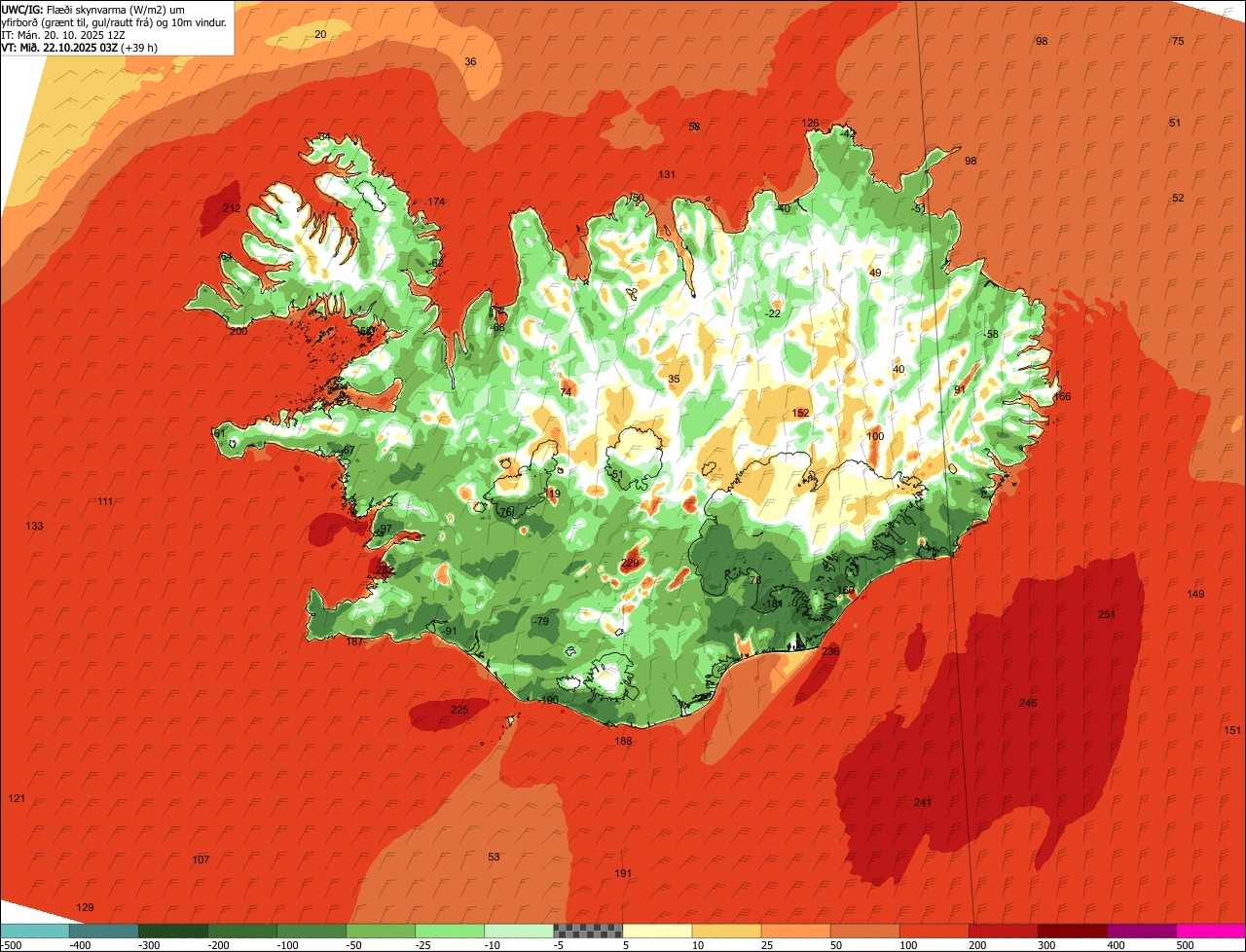Select the map value 107 in the southwest ocean
The width and height of the screenshot is (1246, 952).
pyautogui.click(x=201, y=860)
